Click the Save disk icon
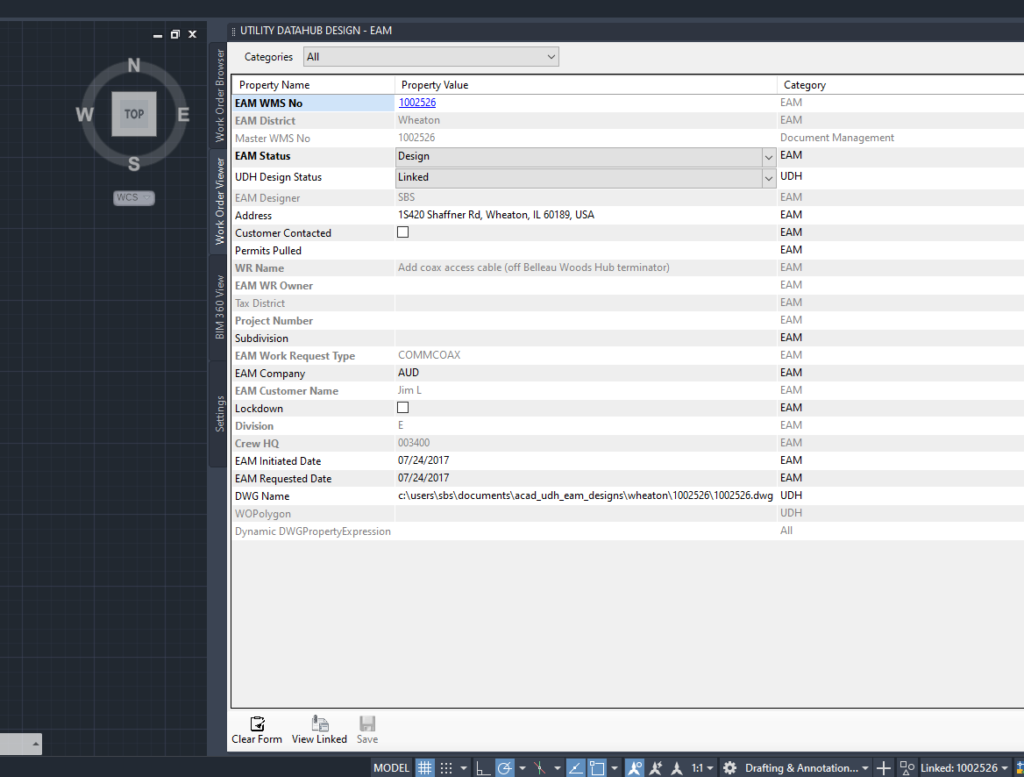The image size is (1024, 777). point(367,723)
